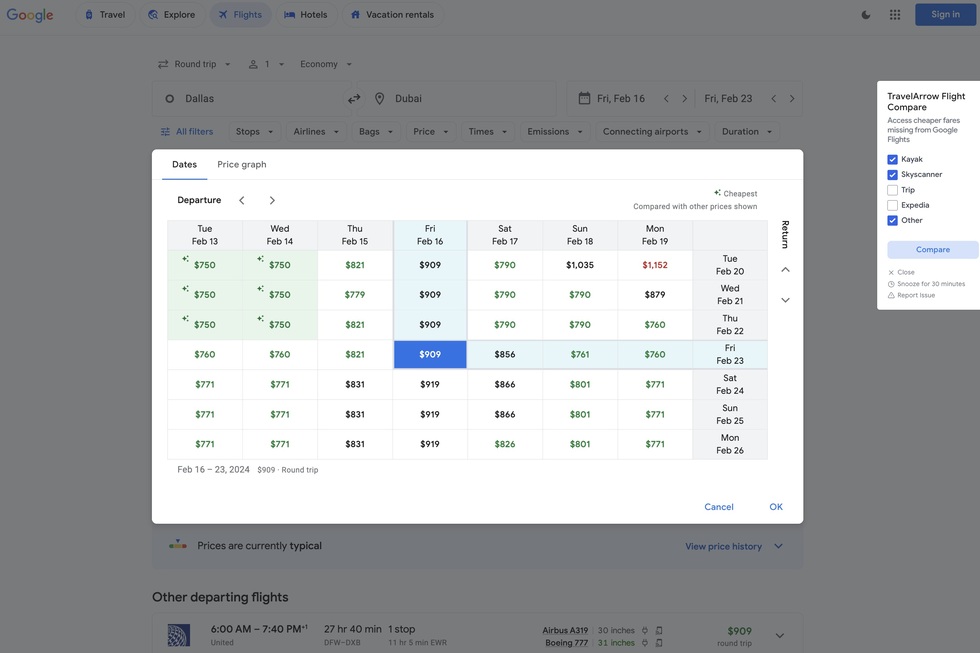Viewport: 980px width, 653px height.
Task: Show earlier departure dates in grid
Action: (x=242, y=200)
